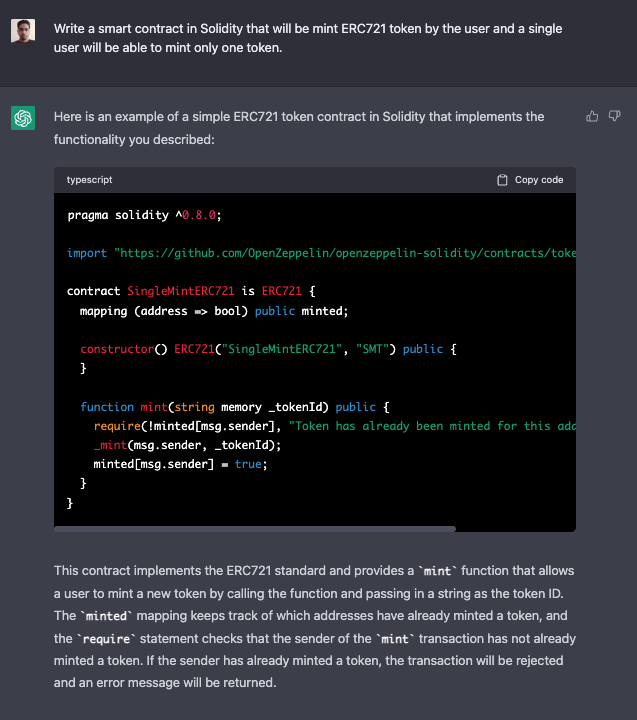Click the require statement in the code
637x720 pixels.
[188, 426]
